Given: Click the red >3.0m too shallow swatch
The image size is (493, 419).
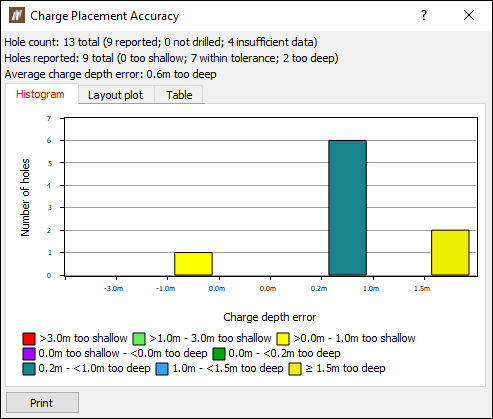Looking at the screenshot, I should coord(29,339).
